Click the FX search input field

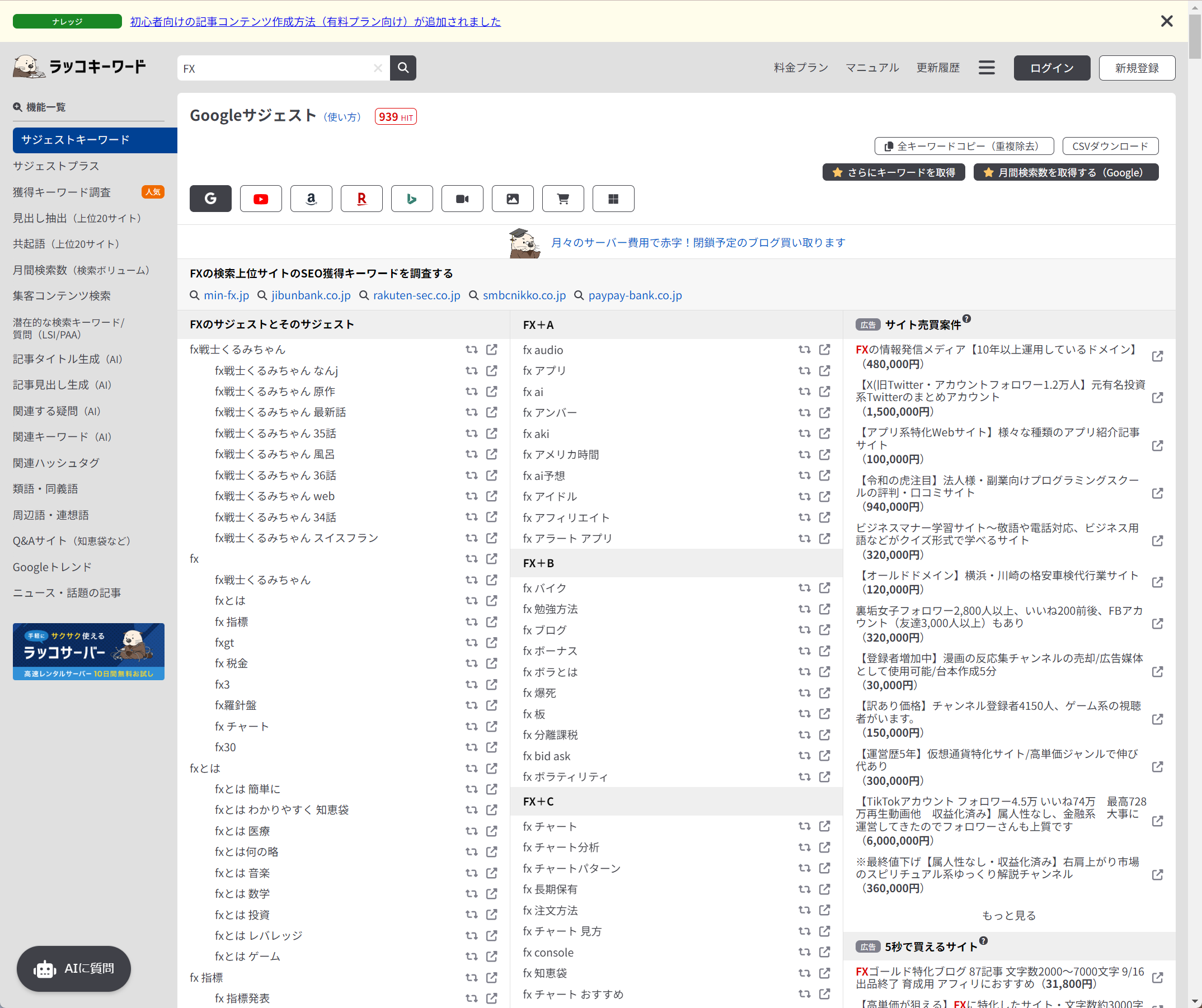[x=280, y=68]
